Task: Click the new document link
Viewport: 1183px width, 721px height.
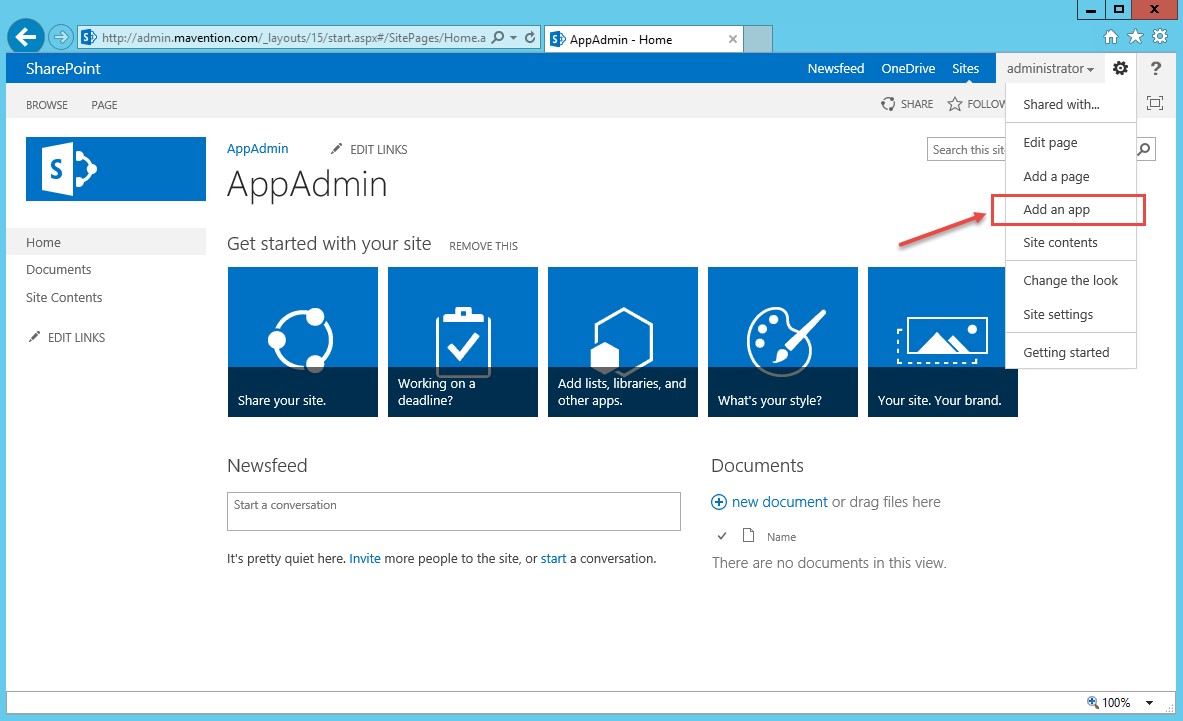Action: [x=779, y=502]
